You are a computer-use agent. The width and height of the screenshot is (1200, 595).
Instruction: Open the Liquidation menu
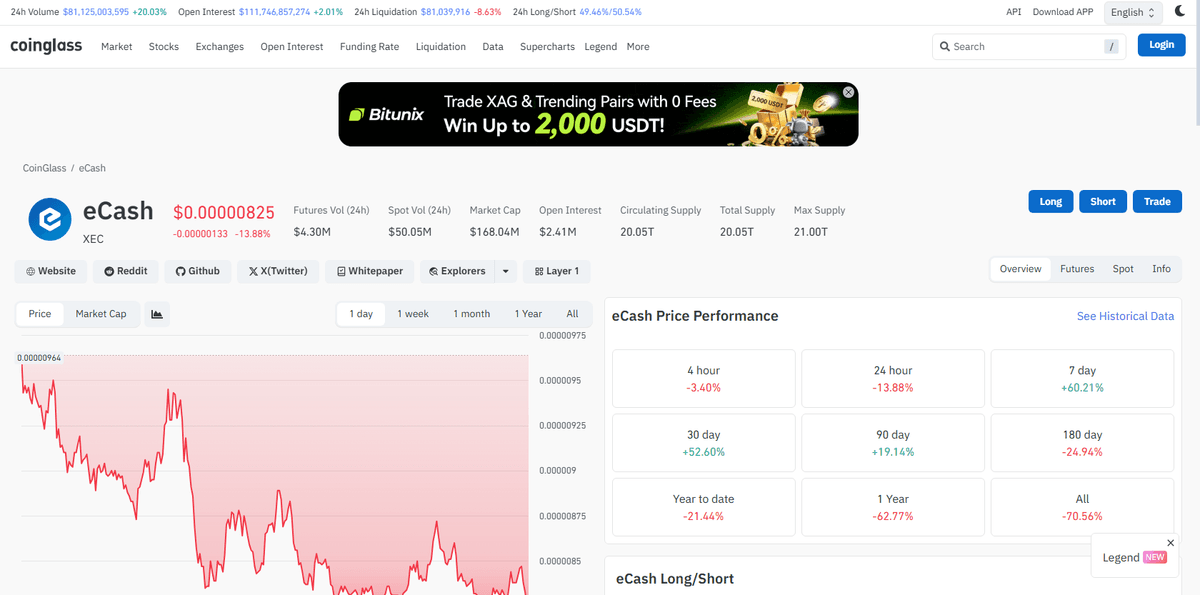point(441,46)
